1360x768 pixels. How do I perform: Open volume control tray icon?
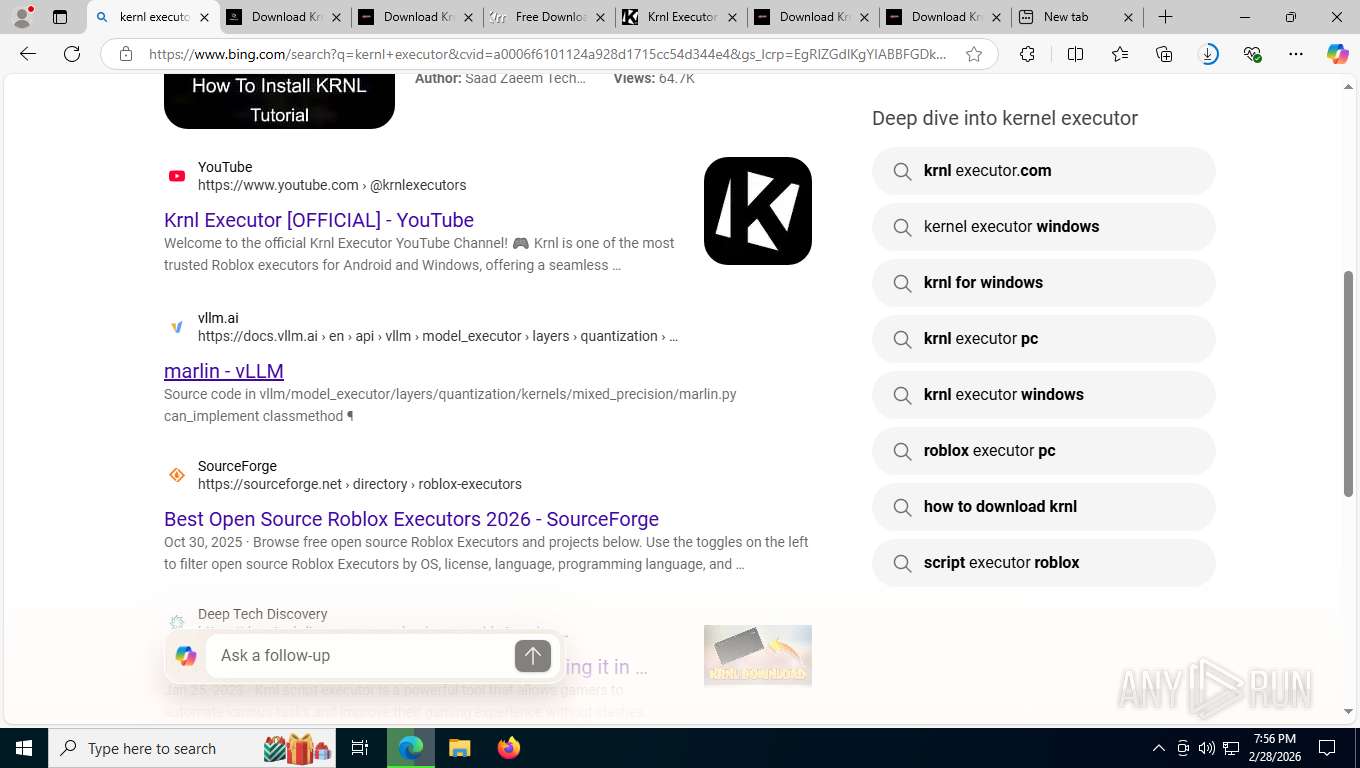tap(1207, 748)
